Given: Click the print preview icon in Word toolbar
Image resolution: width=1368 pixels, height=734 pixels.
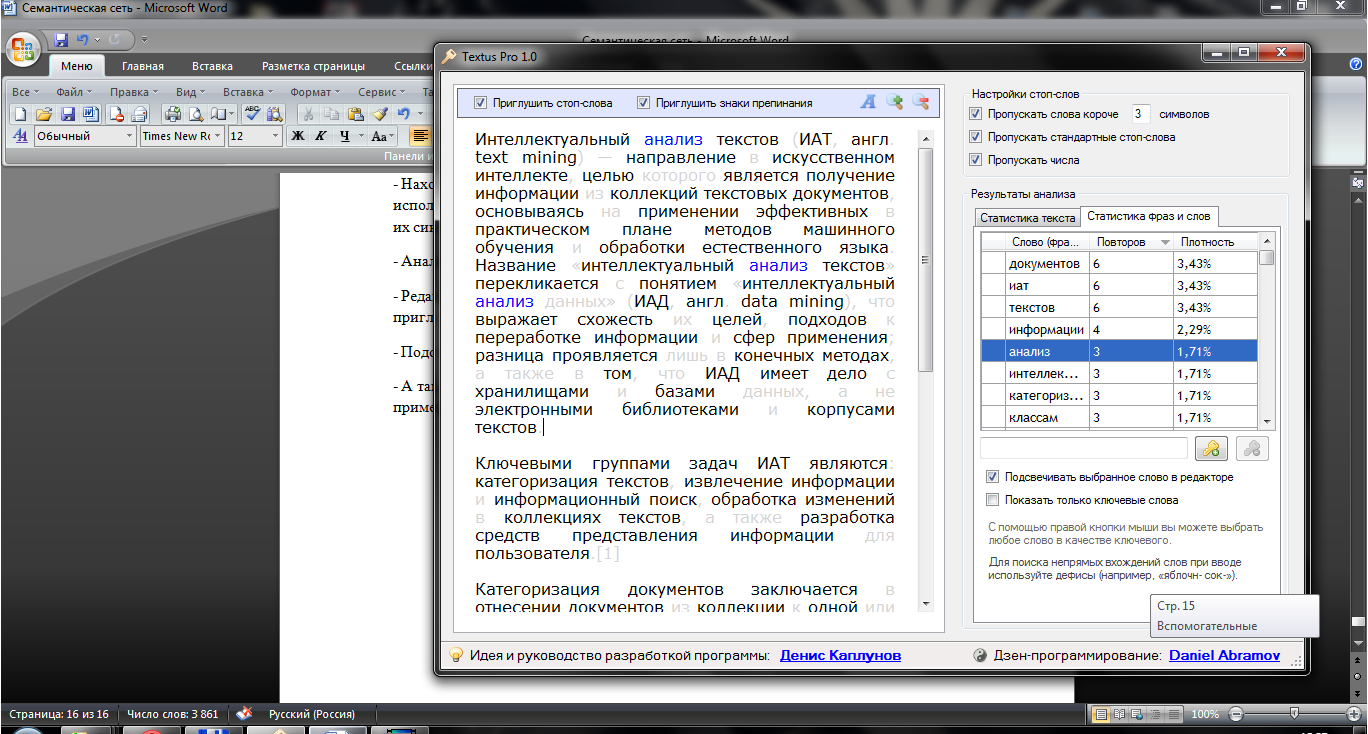Looking at the screenshot, I should click(x=195, y=113).
